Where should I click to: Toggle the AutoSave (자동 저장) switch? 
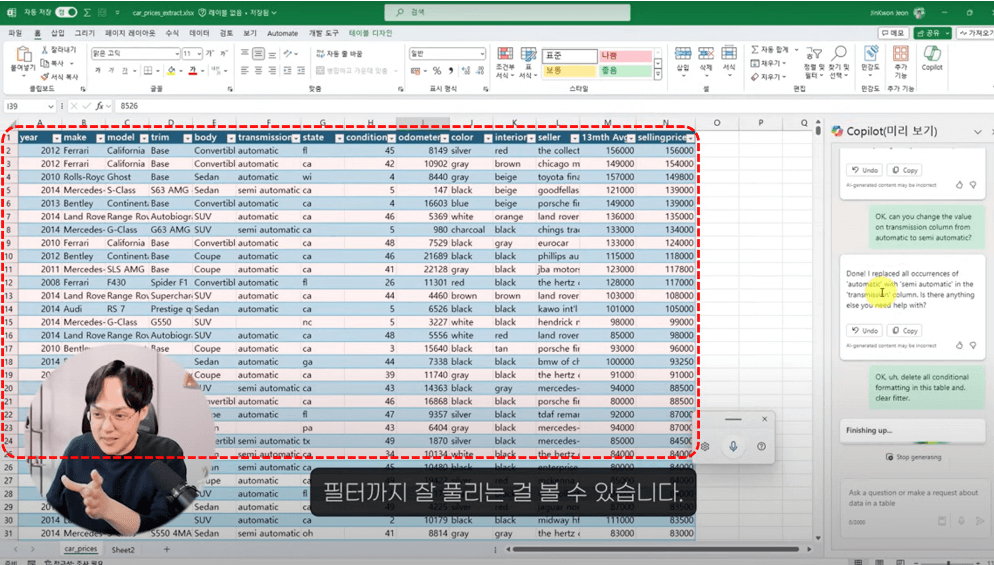(66, 13)
